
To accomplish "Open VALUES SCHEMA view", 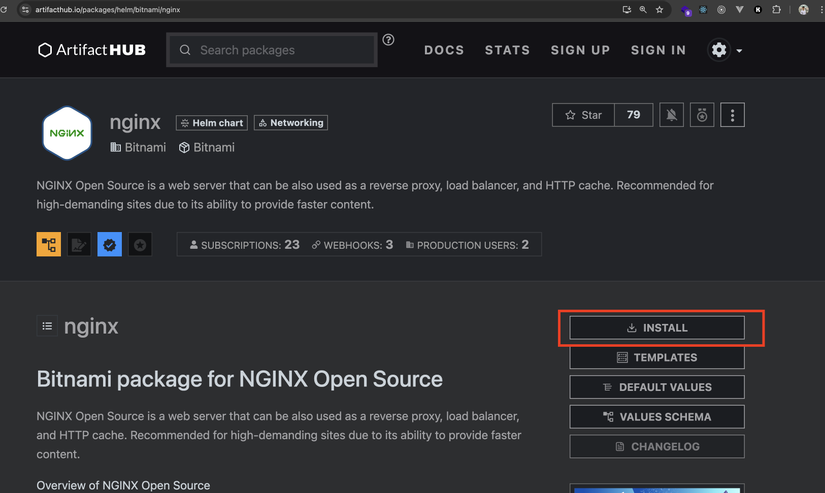I will 657,417.
